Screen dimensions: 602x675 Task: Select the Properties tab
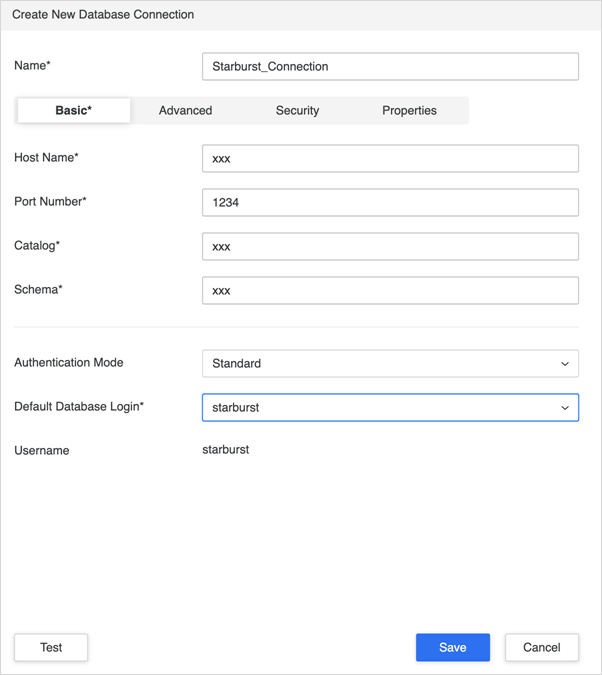[x=410, y=111]
